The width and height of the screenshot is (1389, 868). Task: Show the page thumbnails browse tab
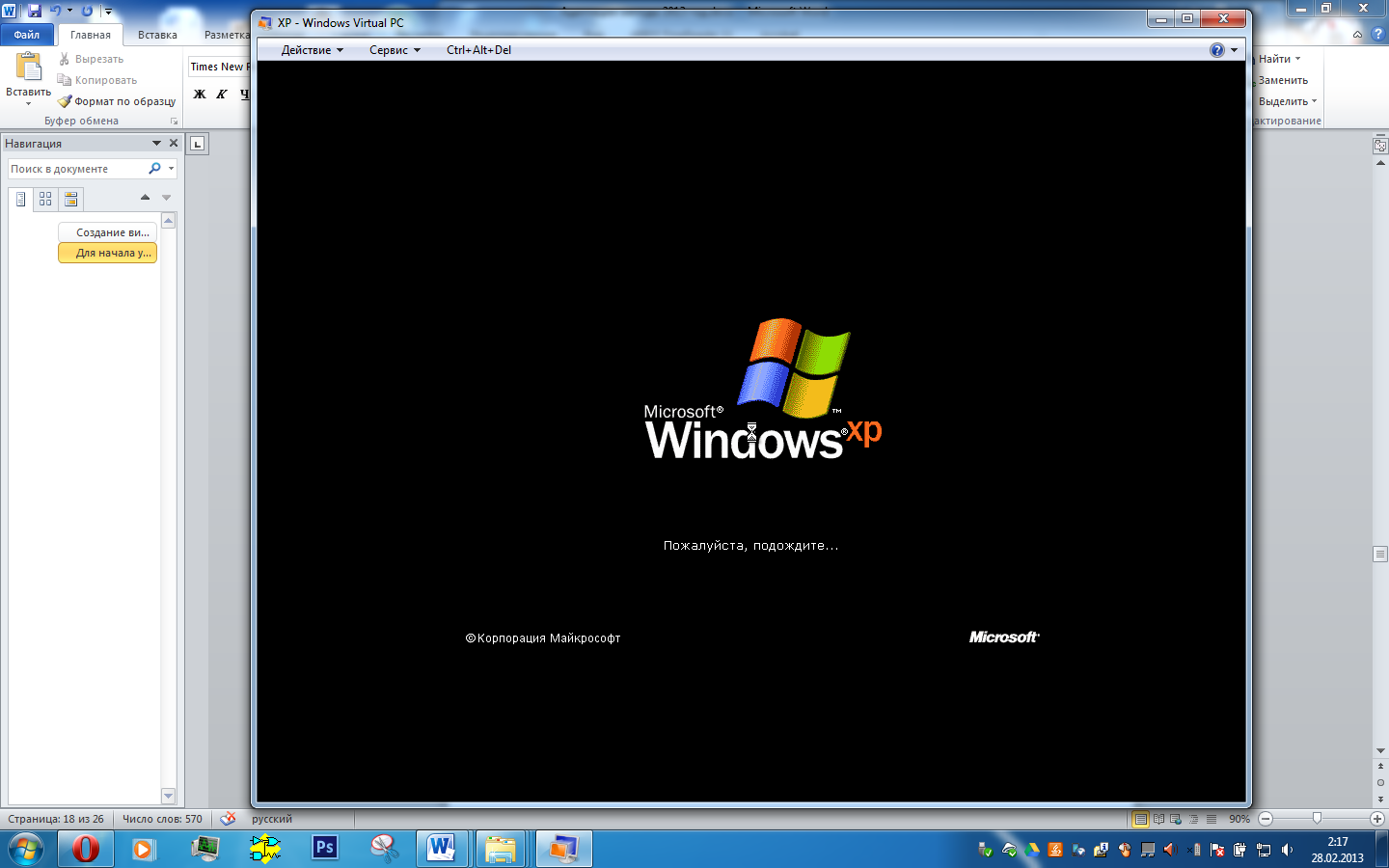(x=45, y=200)
